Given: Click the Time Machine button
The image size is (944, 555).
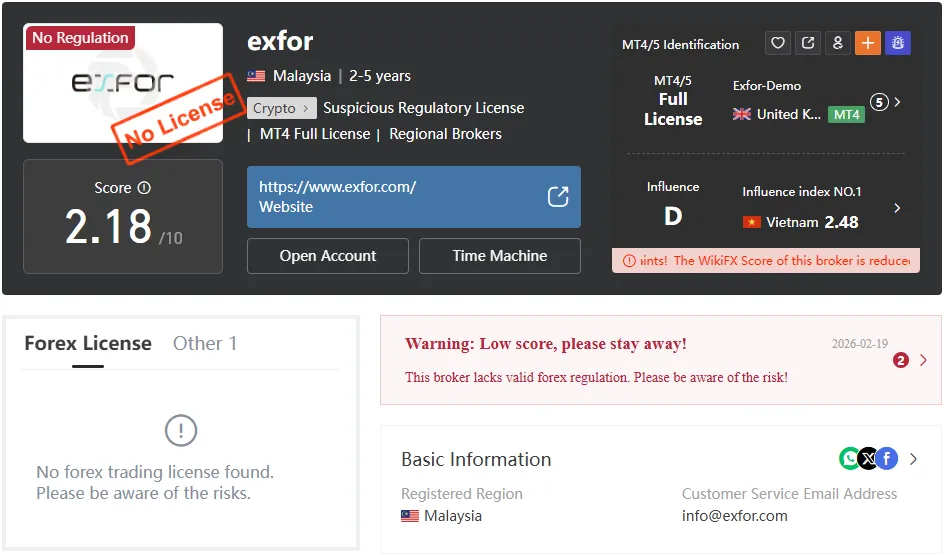Looking at the screenshot, I should (x=500, y=256).
